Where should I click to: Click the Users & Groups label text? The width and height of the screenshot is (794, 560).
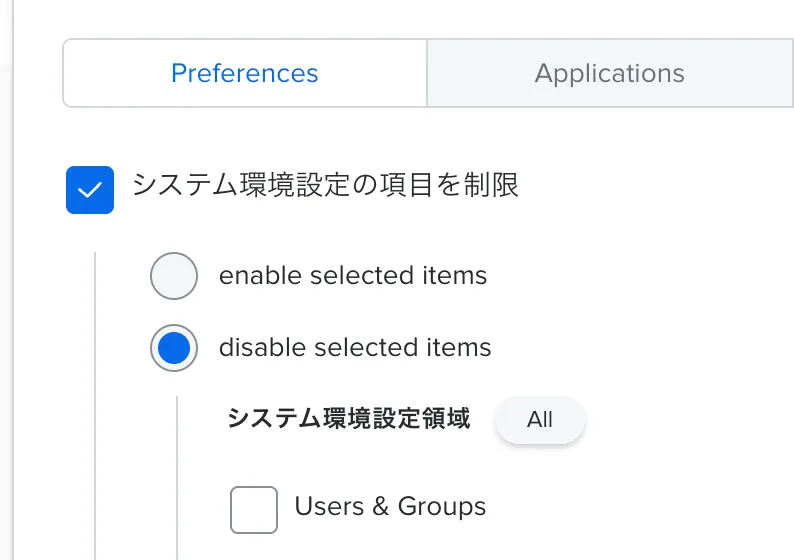pyautogui.click(x=390, y=507)
